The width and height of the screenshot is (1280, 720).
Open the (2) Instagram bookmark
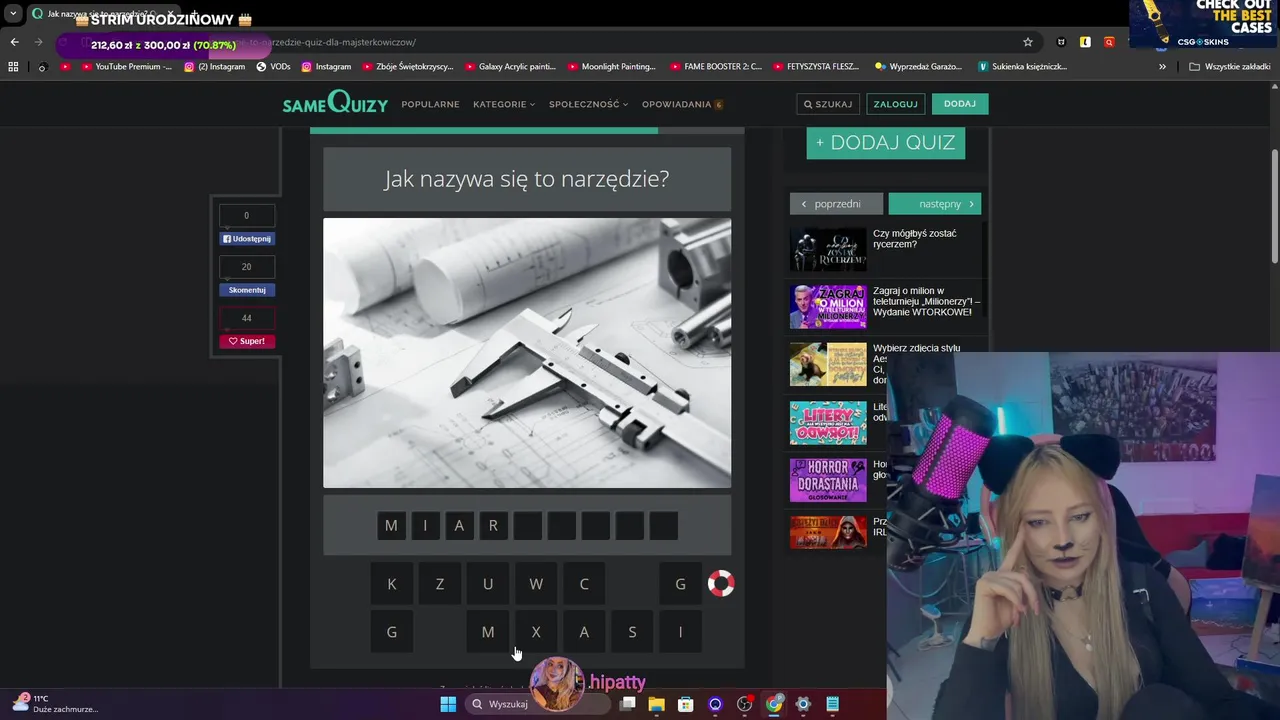pyautogui.click(x=214, y=67)
